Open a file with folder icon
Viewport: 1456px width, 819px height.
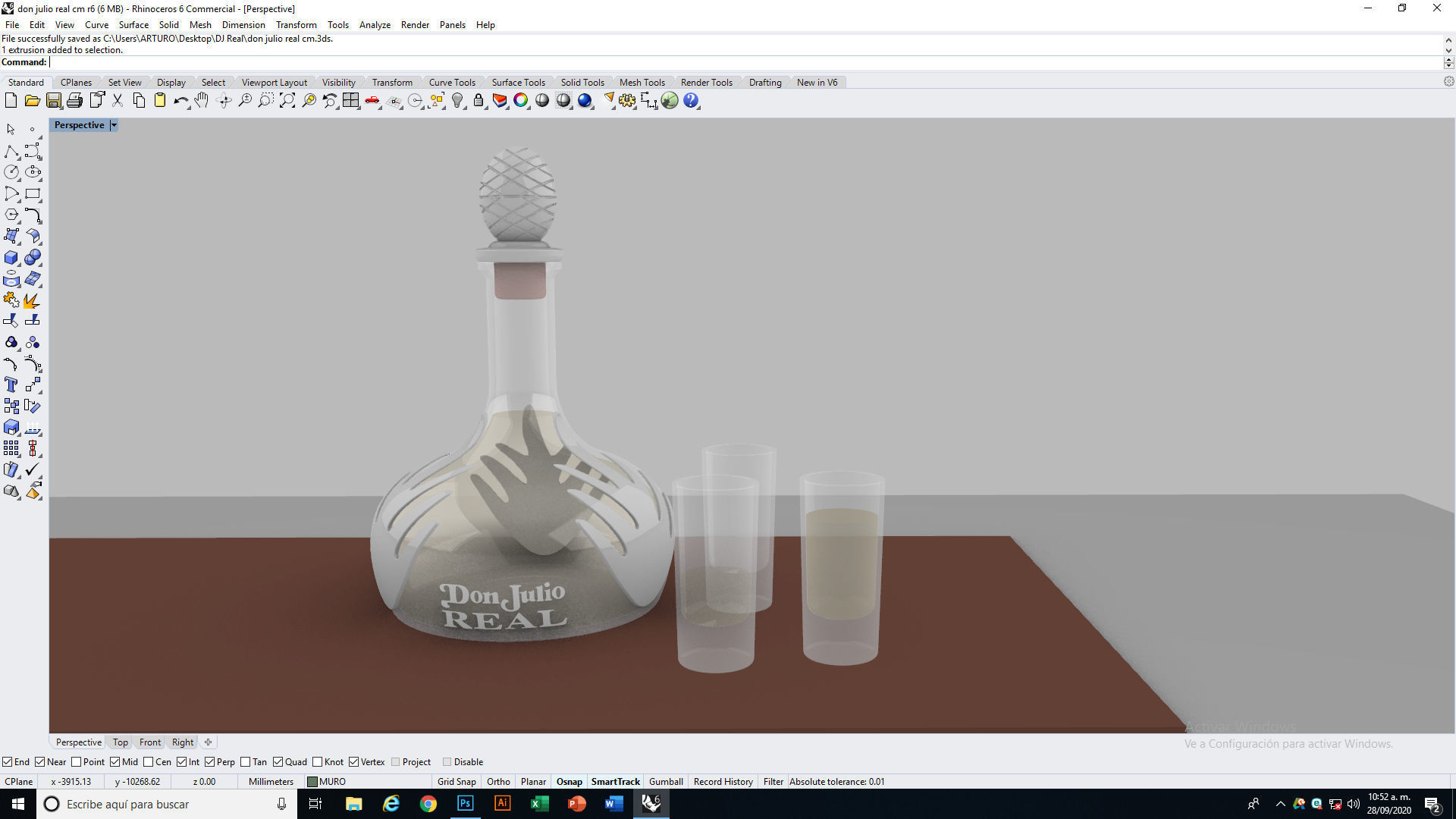(x=32, y=100)
